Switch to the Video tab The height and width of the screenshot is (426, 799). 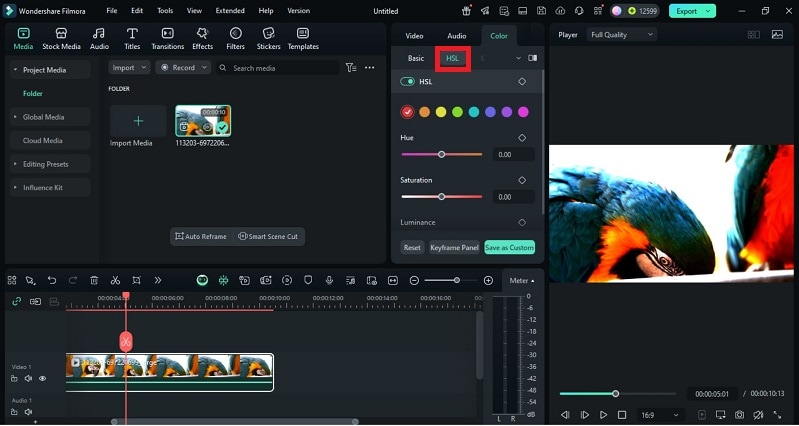(414, 36)
